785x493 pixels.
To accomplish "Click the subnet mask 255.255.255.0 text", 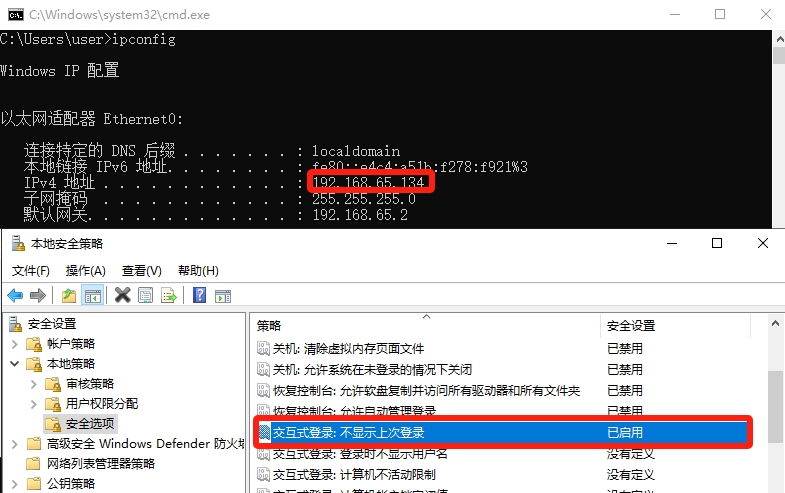I will pyautogui.click(x=364, y=199).
